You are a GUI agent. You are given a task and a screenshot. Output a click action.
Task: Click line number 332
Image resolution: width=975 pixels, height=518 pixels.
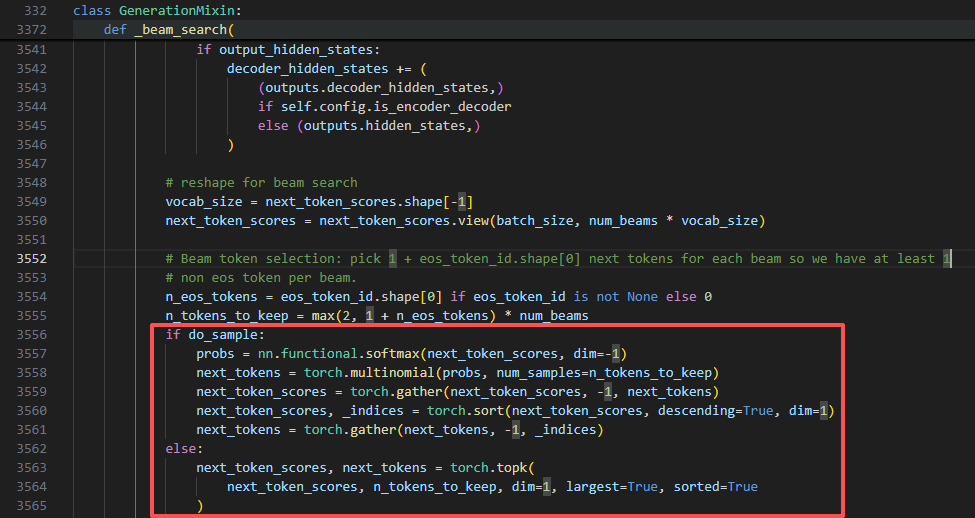click(x=35, y=11)
